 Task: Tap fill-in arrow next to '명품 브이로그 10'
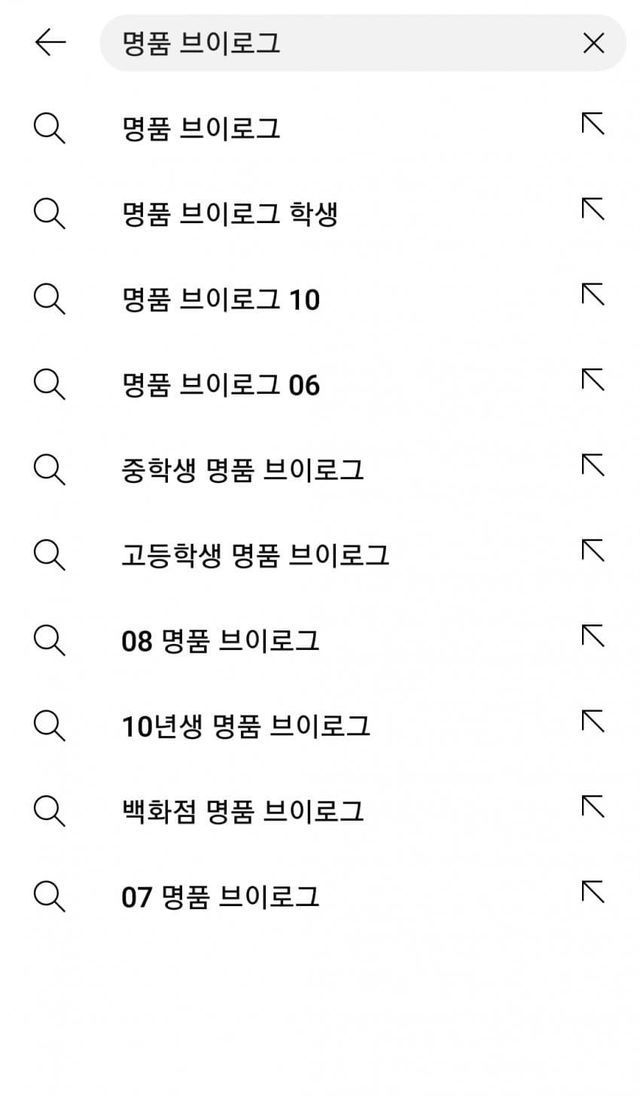[x=593, y=295]
